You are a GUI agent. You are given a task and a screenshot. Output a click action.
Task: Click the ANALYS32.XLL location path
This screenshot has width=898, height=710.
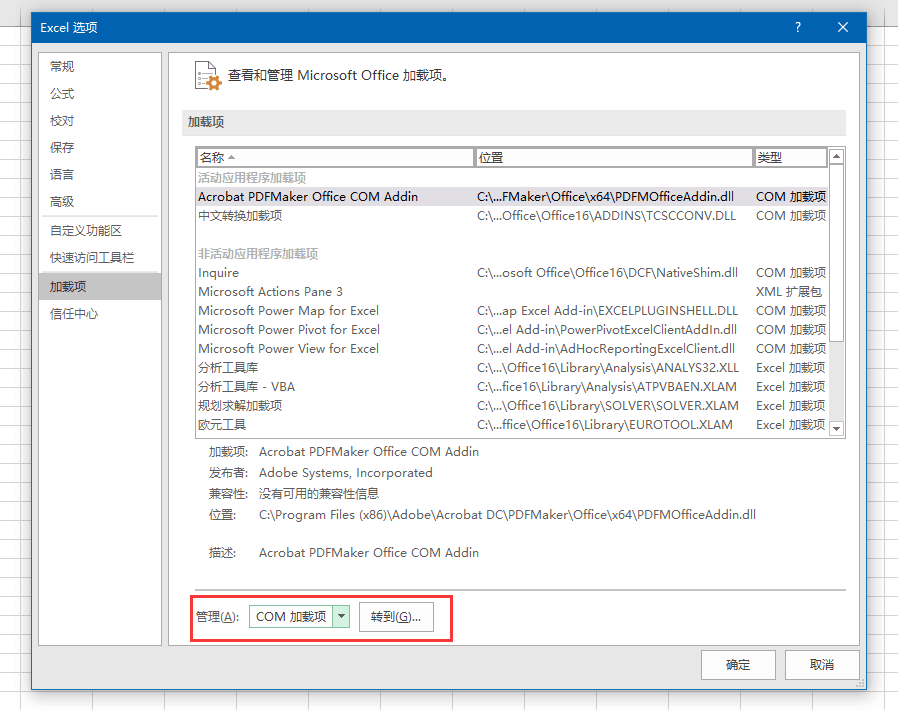608,368
